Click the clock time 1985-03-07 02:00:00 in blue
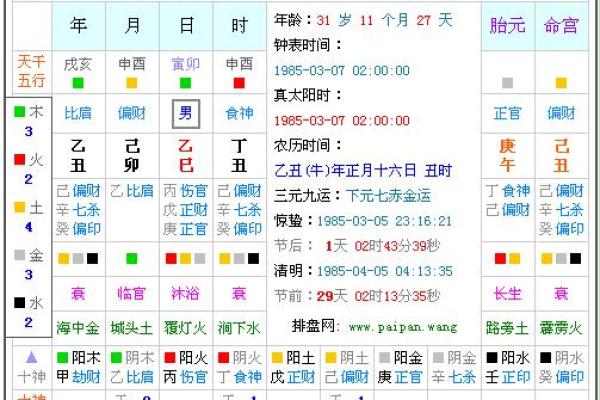 pos(342,70)
